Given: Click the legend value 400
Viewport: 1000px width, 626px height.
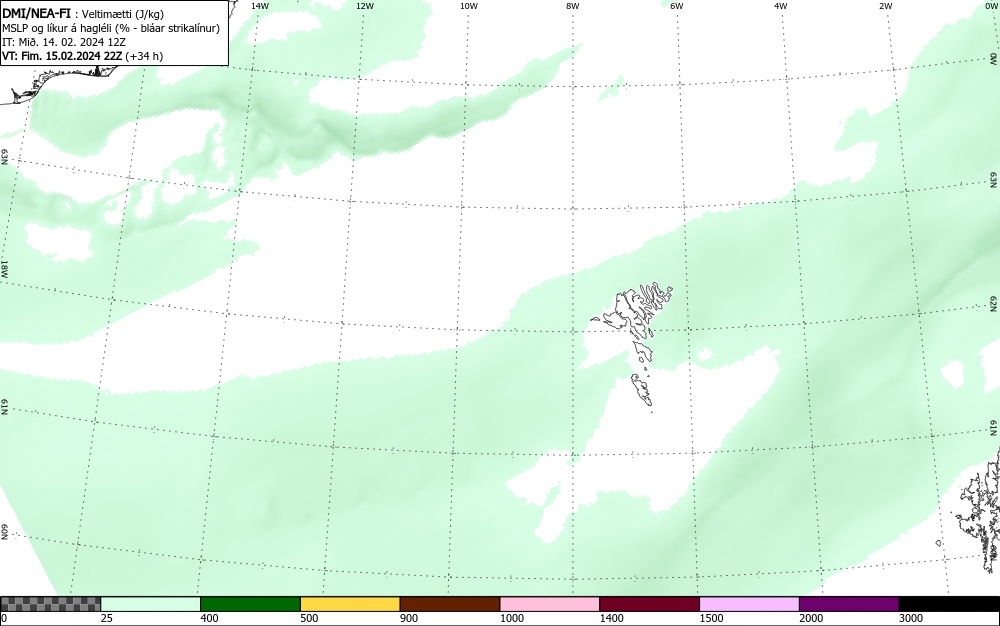Looking at the screenshot, I should (x=209, y=618).
